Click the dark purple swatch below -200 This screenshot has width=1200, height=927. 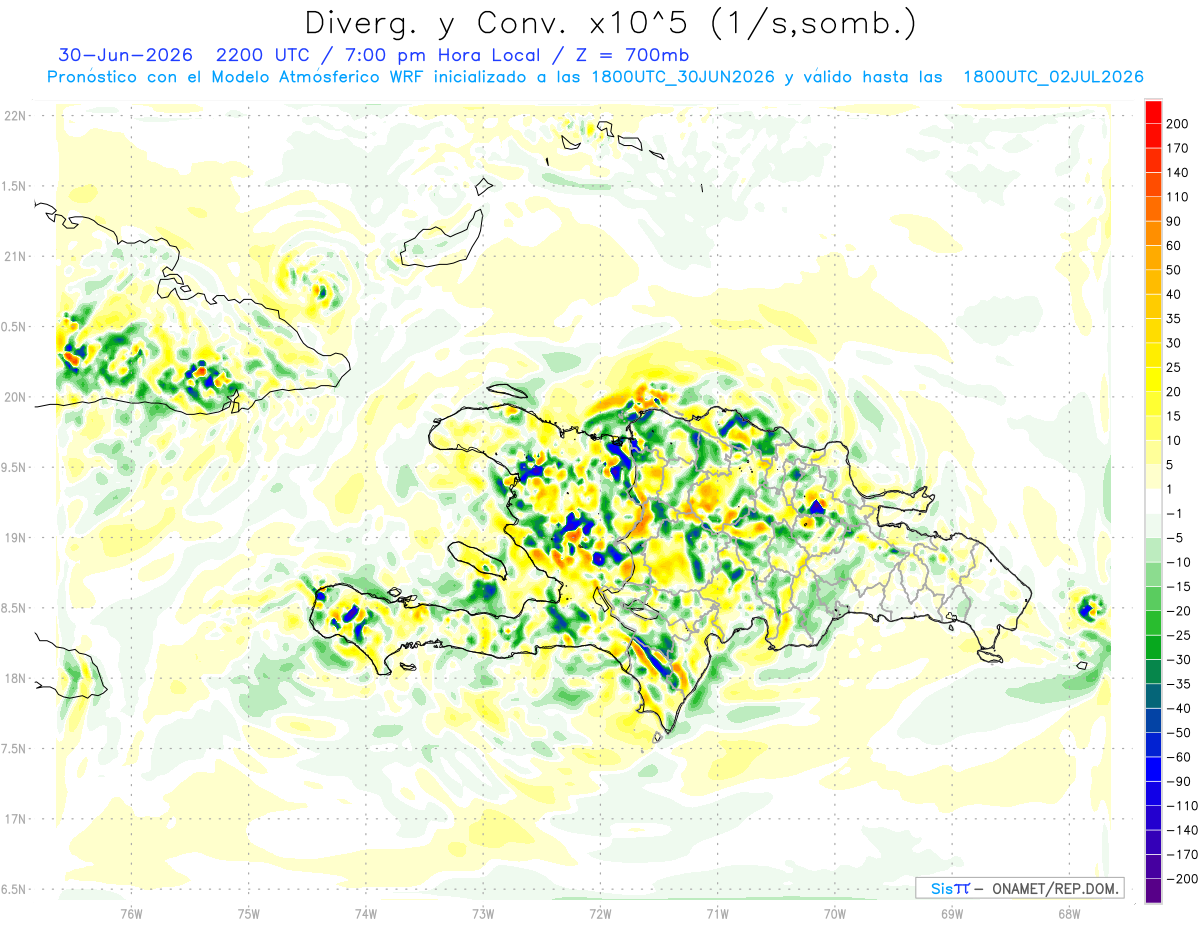click(x=1153, y=891)
